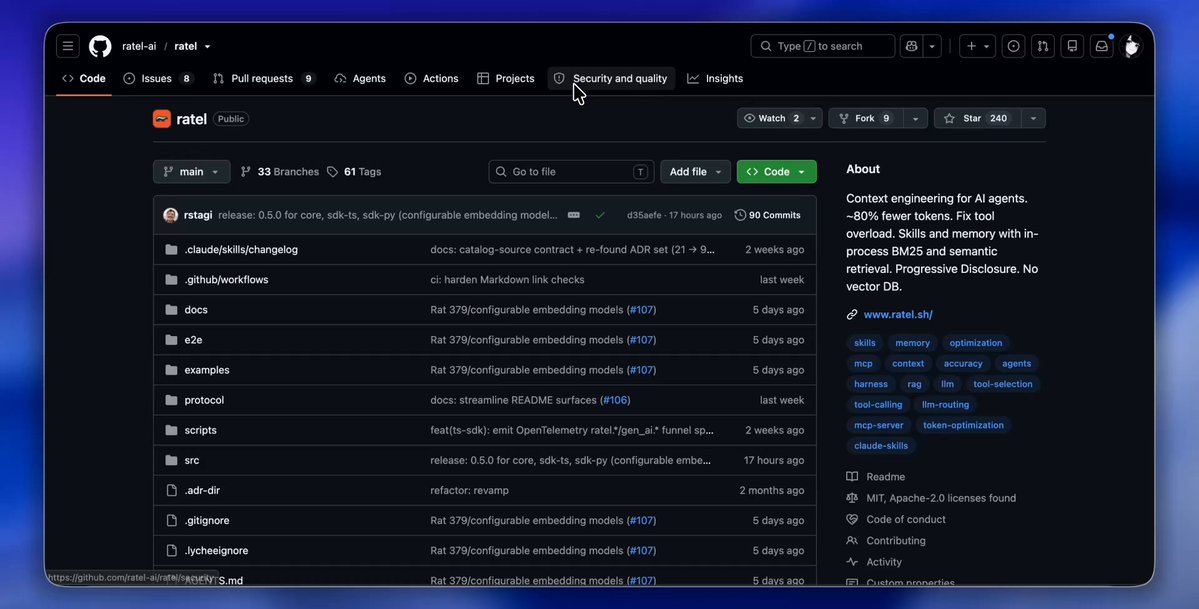The image size is (1199, 609).
Task: Open the user avatar menu
Action: pos(1132,46)
